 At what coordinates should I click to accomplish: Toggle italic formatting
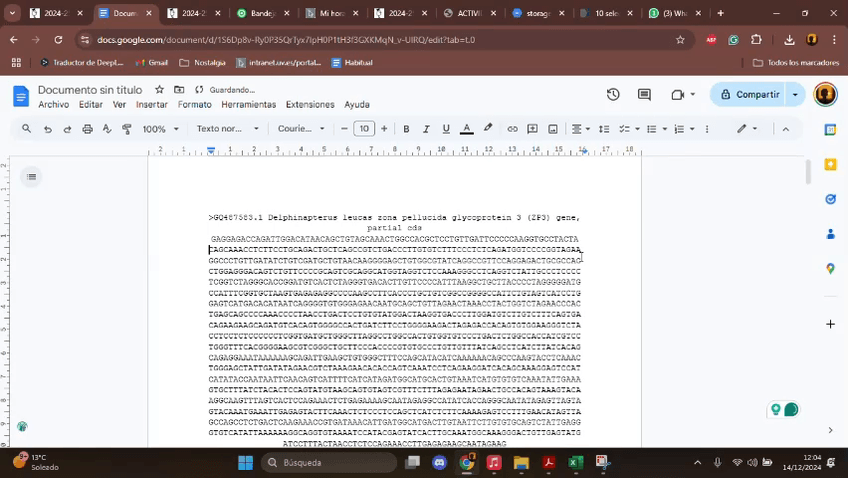(x=426, y=129)
